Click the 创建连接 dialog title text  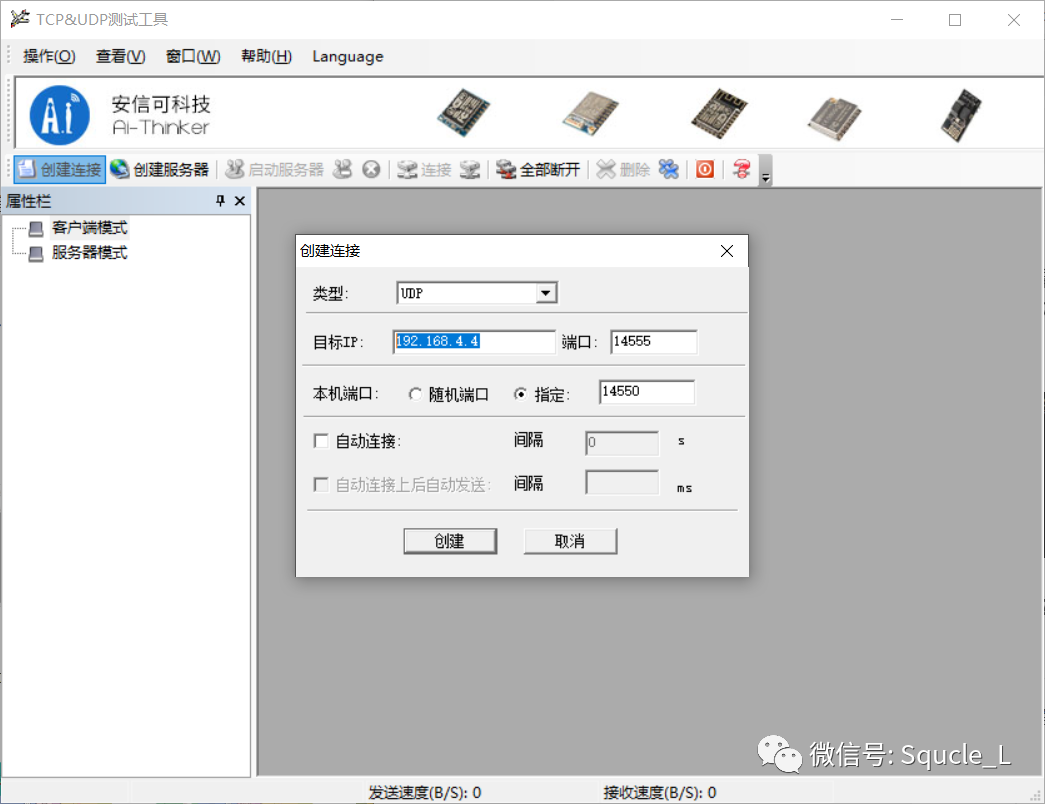330,251
